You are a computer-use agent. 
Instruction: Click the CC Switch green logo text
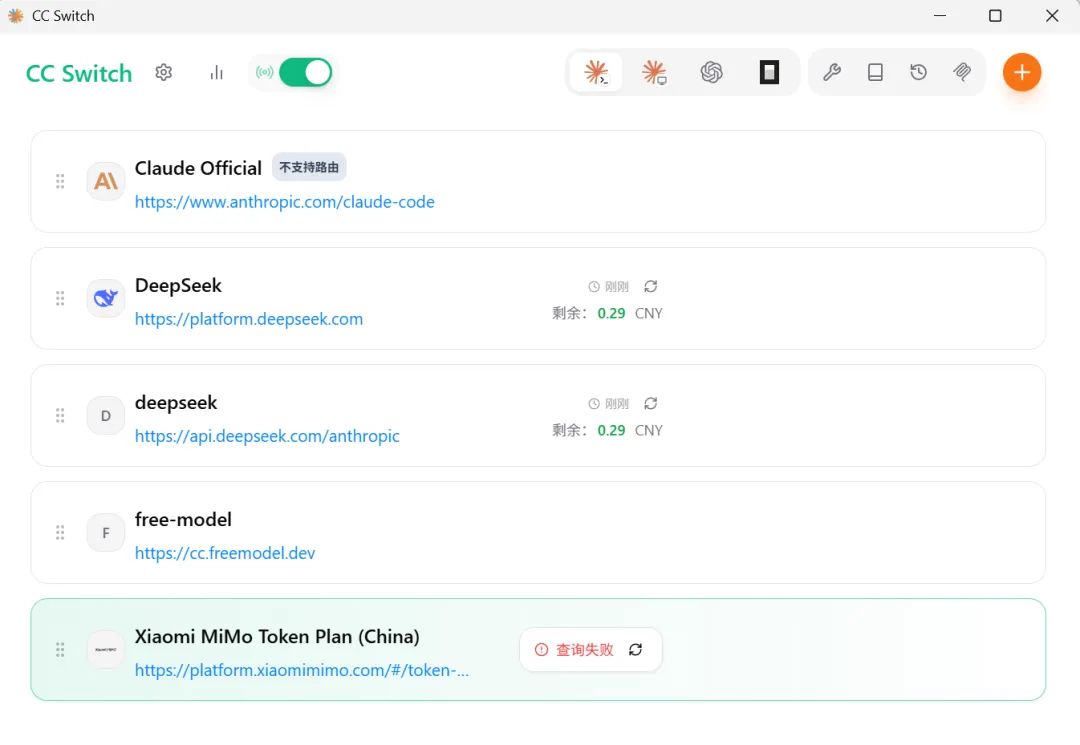(x=79, y=73)
